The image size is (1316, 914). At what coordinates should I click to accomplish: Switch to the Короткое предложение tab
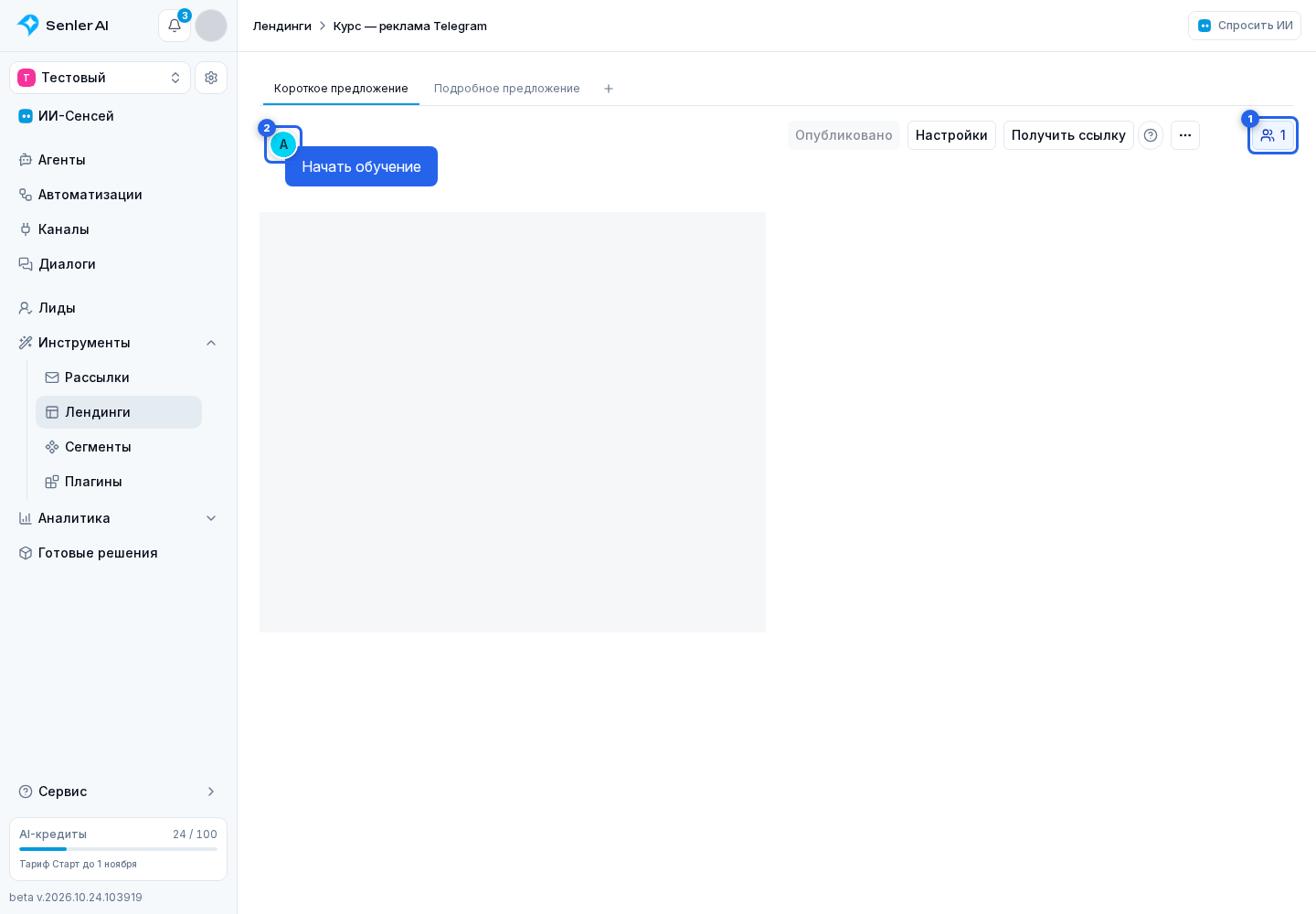click(x=341, y=89)
